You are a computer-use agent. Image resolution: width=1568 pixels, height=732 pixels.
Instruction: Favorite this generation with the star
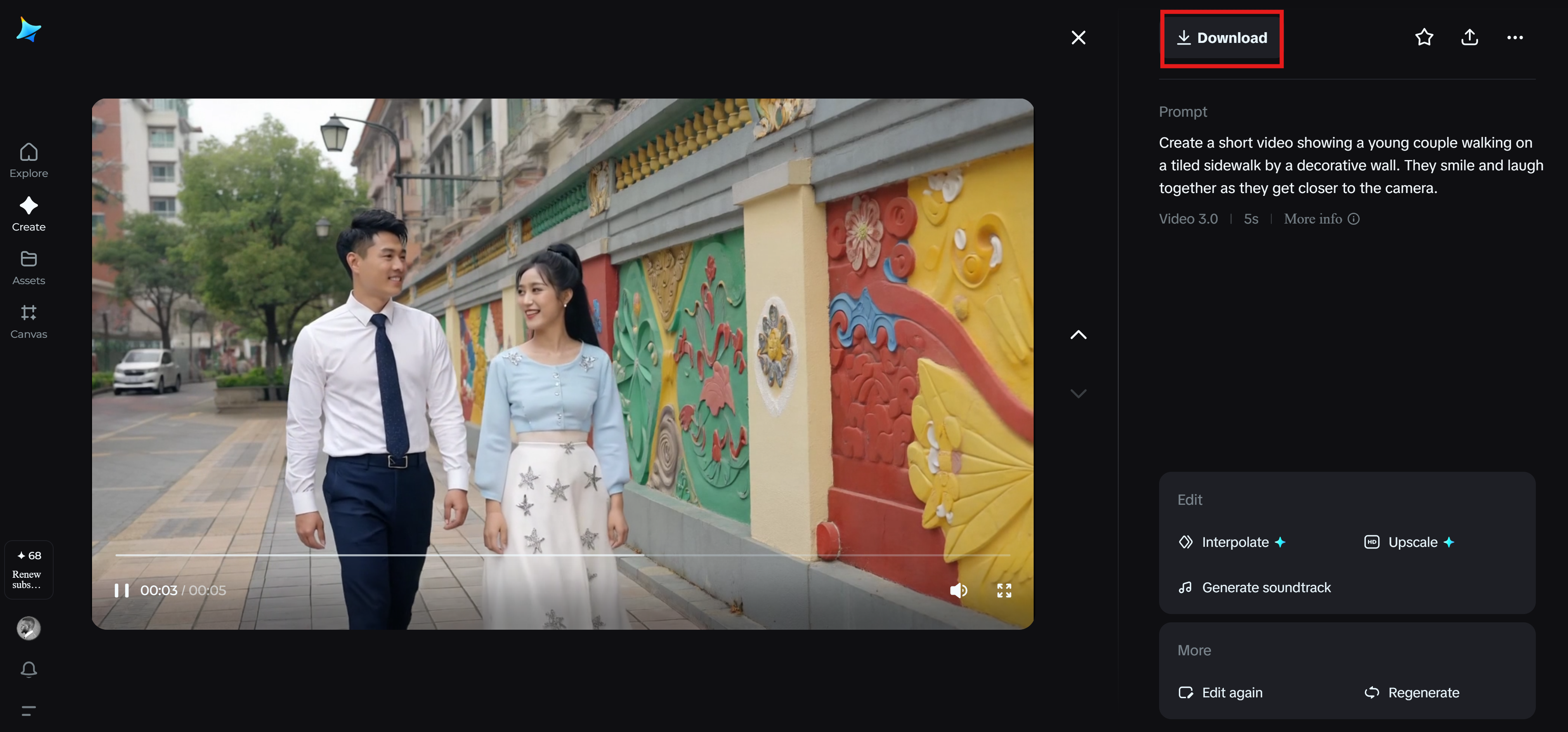pyautogui.click(x=1424, y=37)
